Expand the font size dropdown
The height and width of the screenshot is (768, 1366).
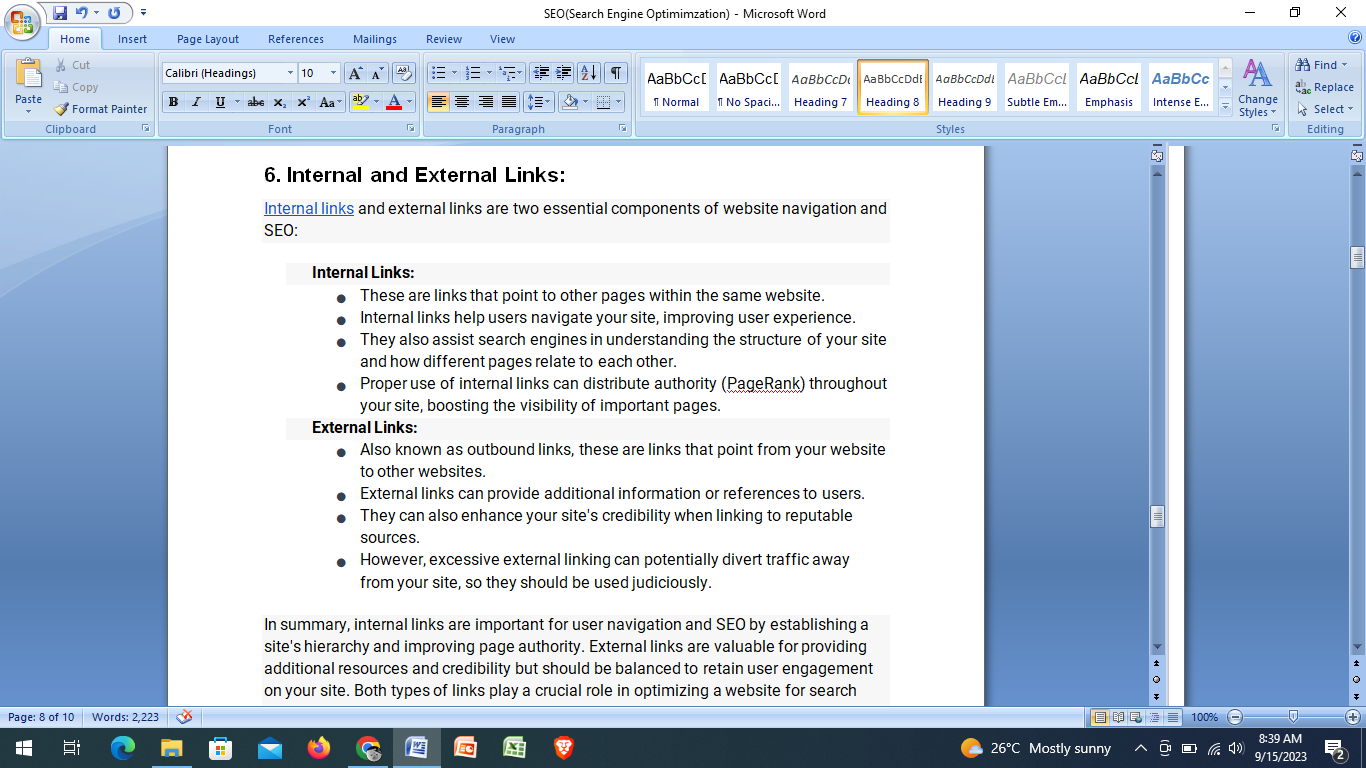[334, 73]
